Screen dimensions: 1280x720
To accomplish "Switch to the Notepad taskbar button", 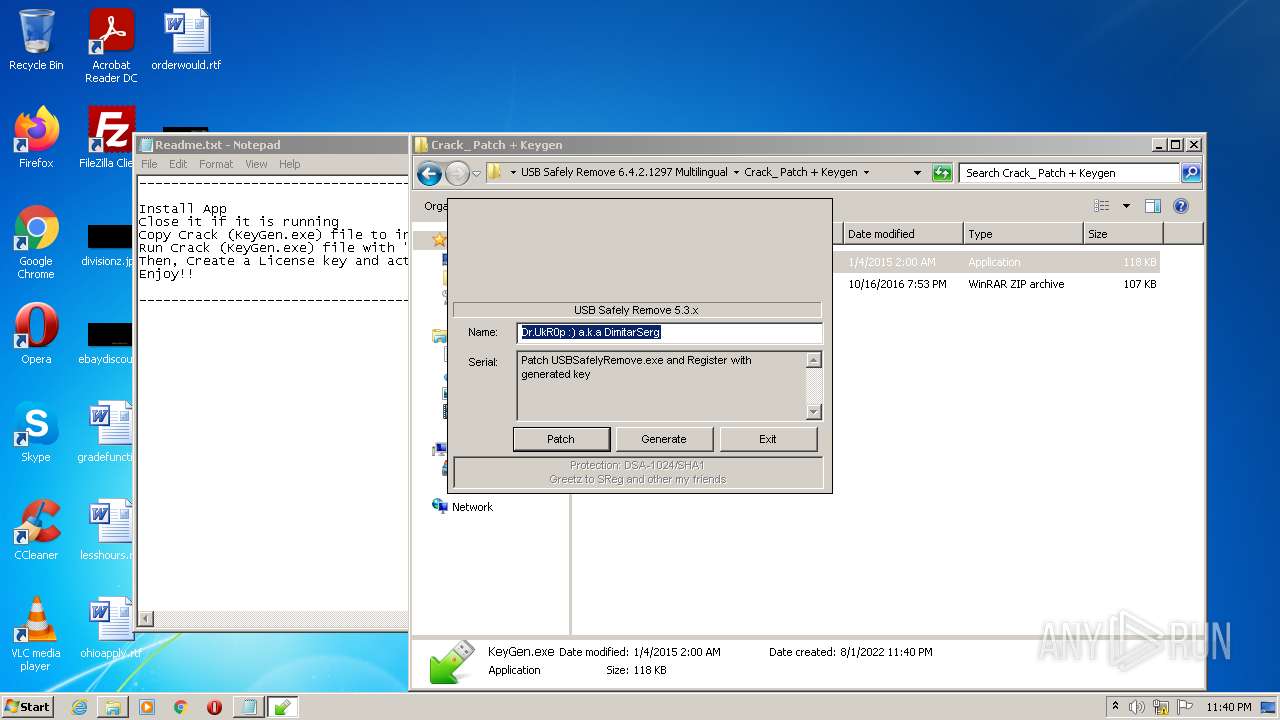I will [x=248, y=707].
